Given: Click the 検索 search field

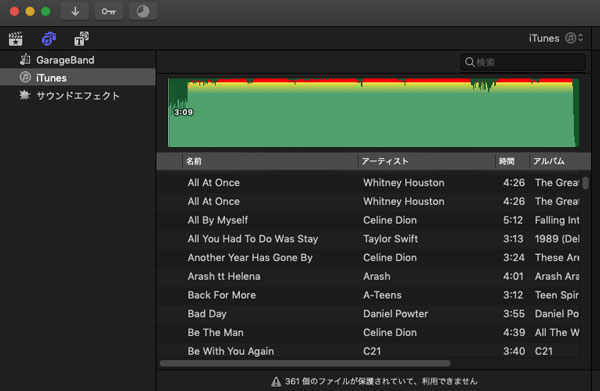Looking at the screenshot, I should click(x=523, y=62).
